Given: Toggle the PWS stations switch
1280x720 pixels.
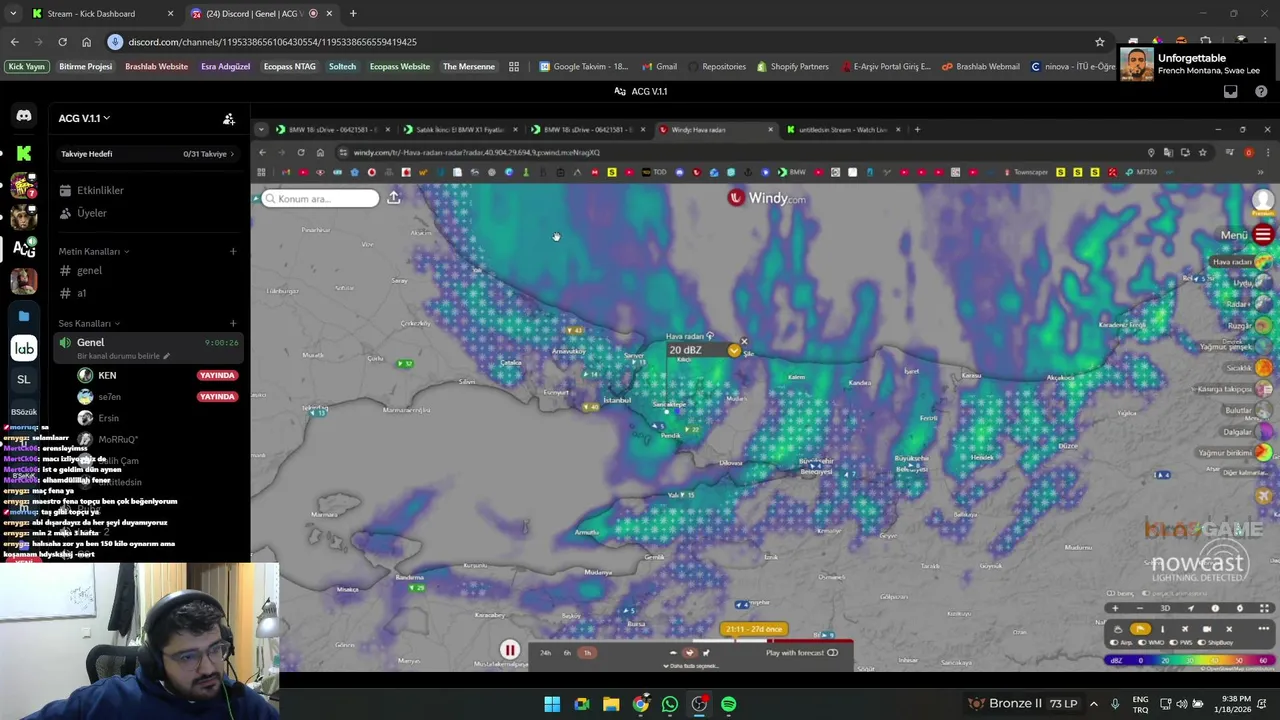Looking at the screenshot, I should coord(1173,642).
